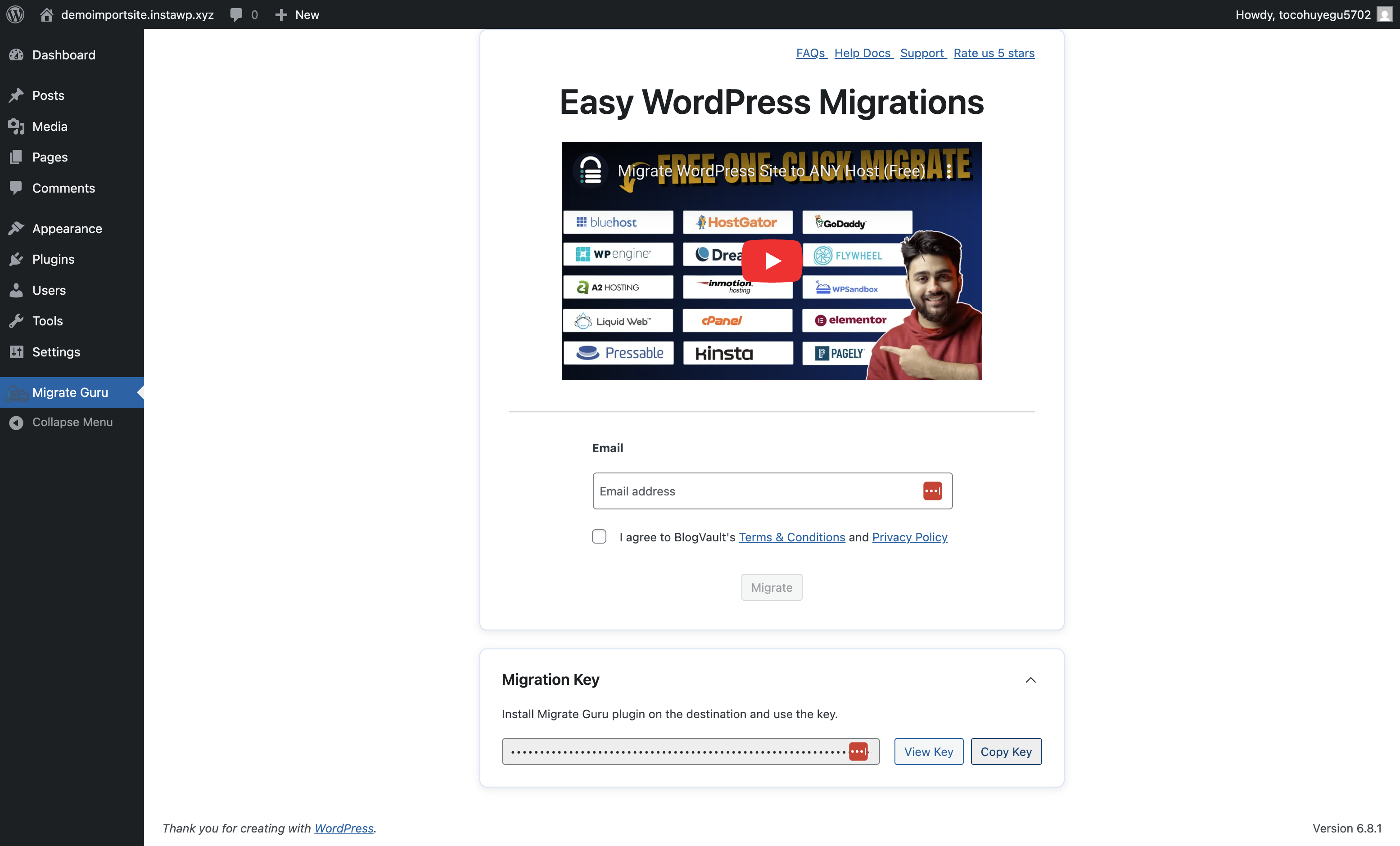Collapse the Migration Key section chevron
This screenshot has width=1400, height=846.
click(1031, 680)
